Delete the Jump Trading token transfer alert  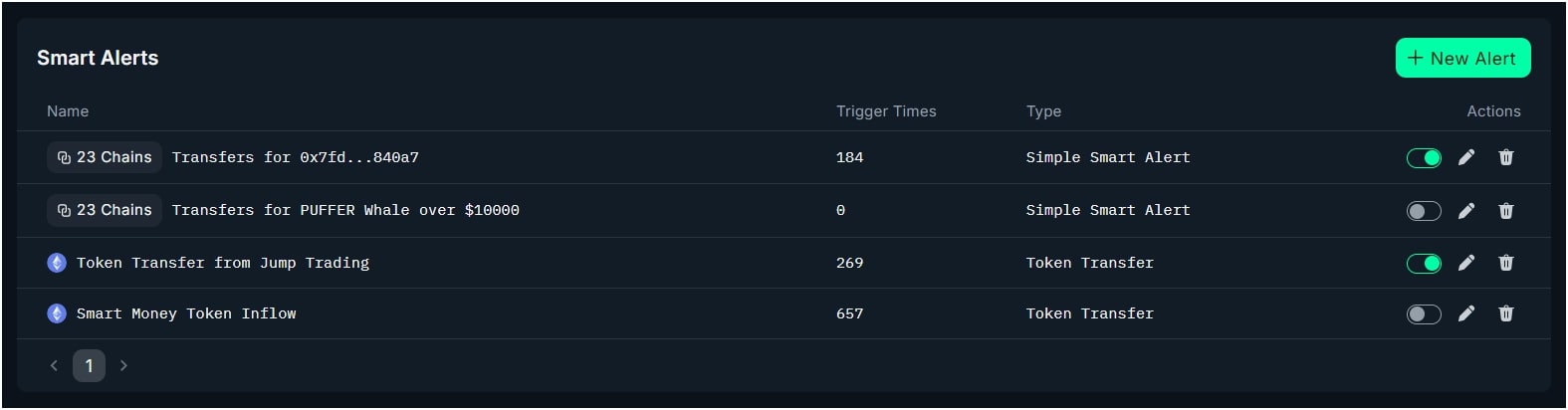point(1506,263)
